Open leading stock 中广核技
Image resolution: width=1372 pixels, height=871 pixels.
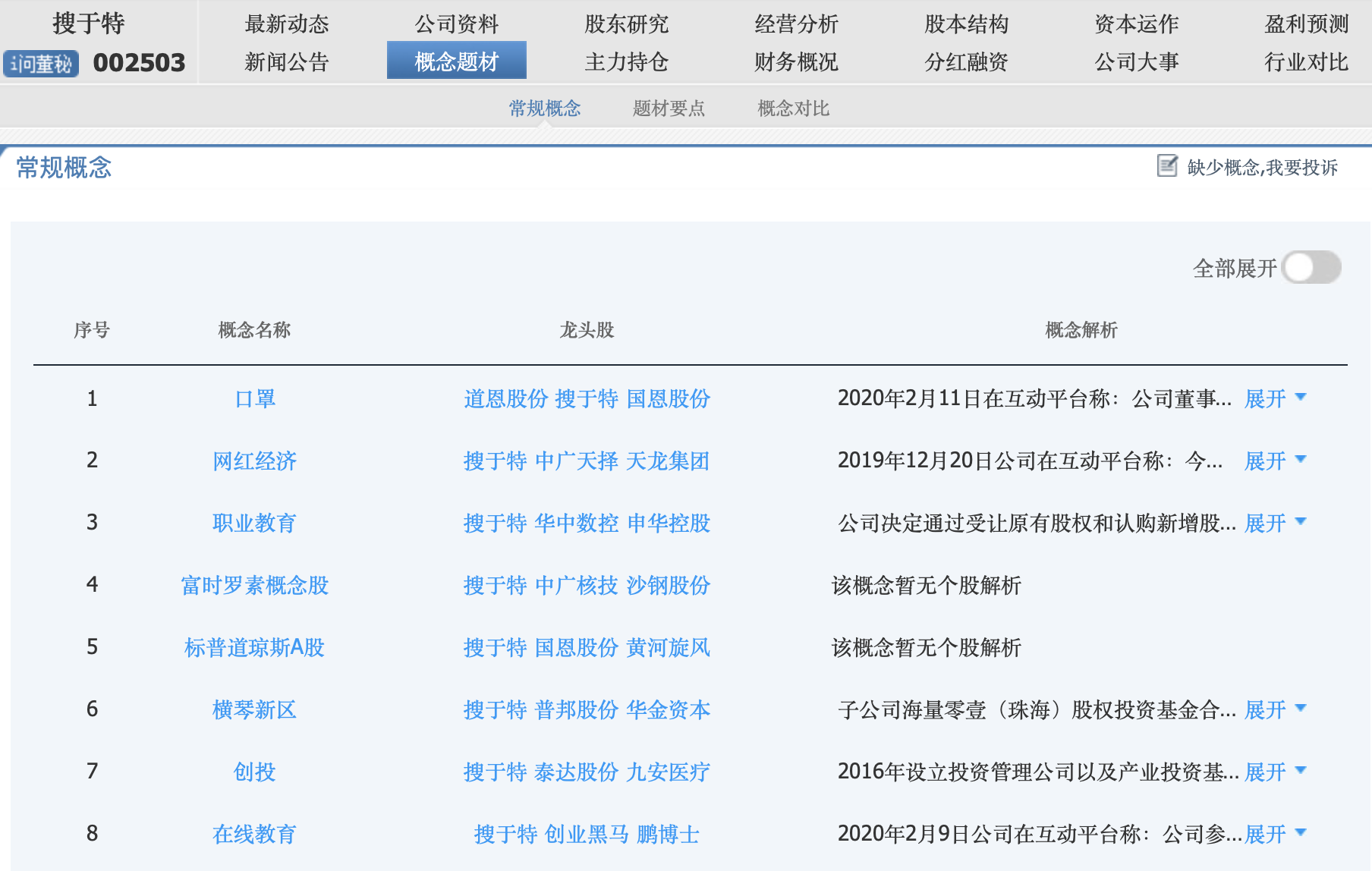coord(577,585)
